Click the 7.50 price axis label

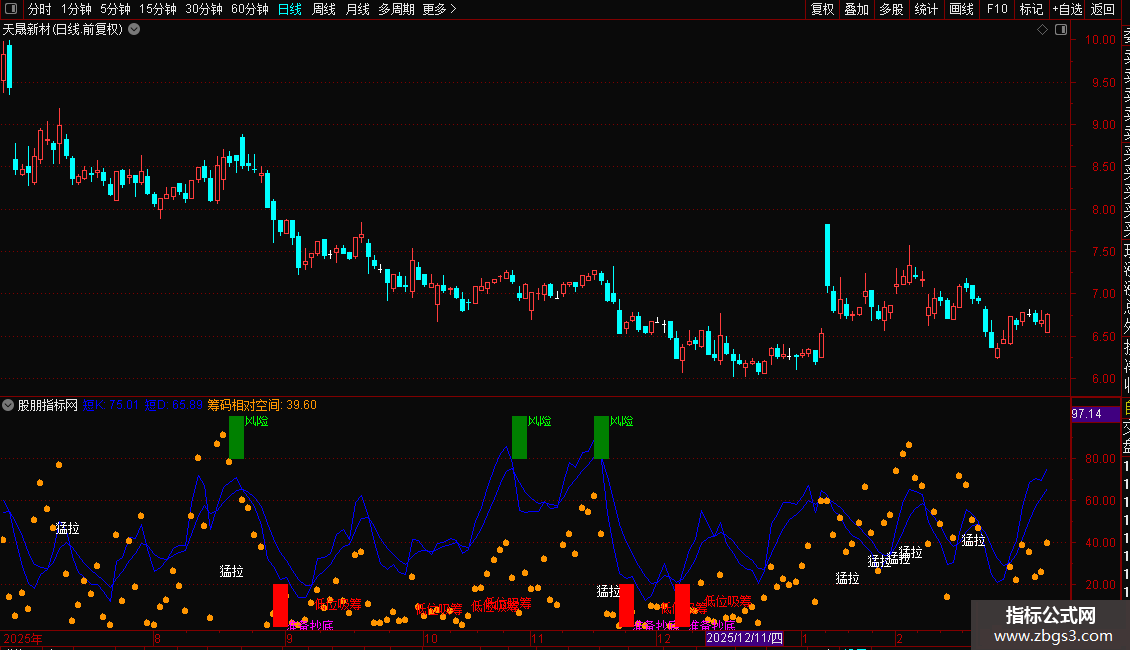coord(1103,251)
